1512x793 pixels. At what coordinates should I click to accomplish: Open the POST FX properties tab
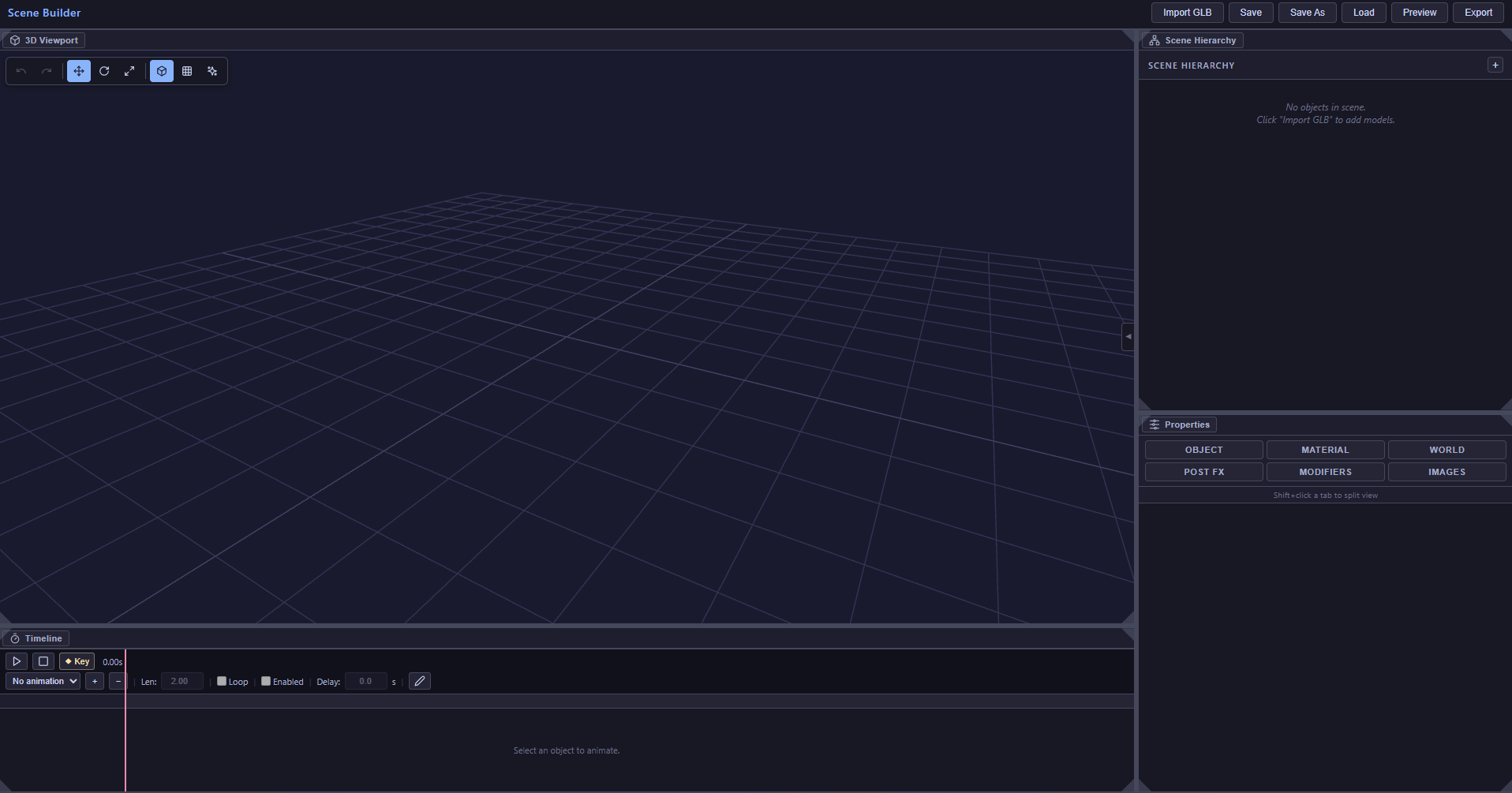pos(1204,472)
